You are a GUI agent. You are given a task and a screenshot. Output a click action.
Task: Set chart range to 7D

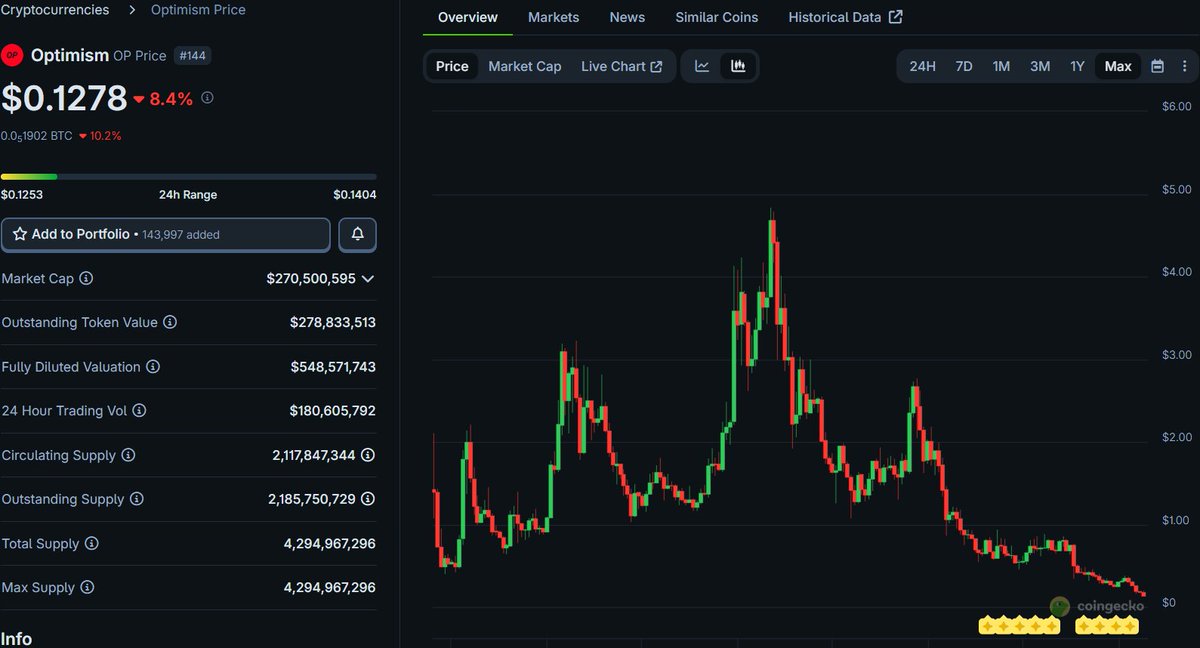pyautogui.click(x=964, y=66)
